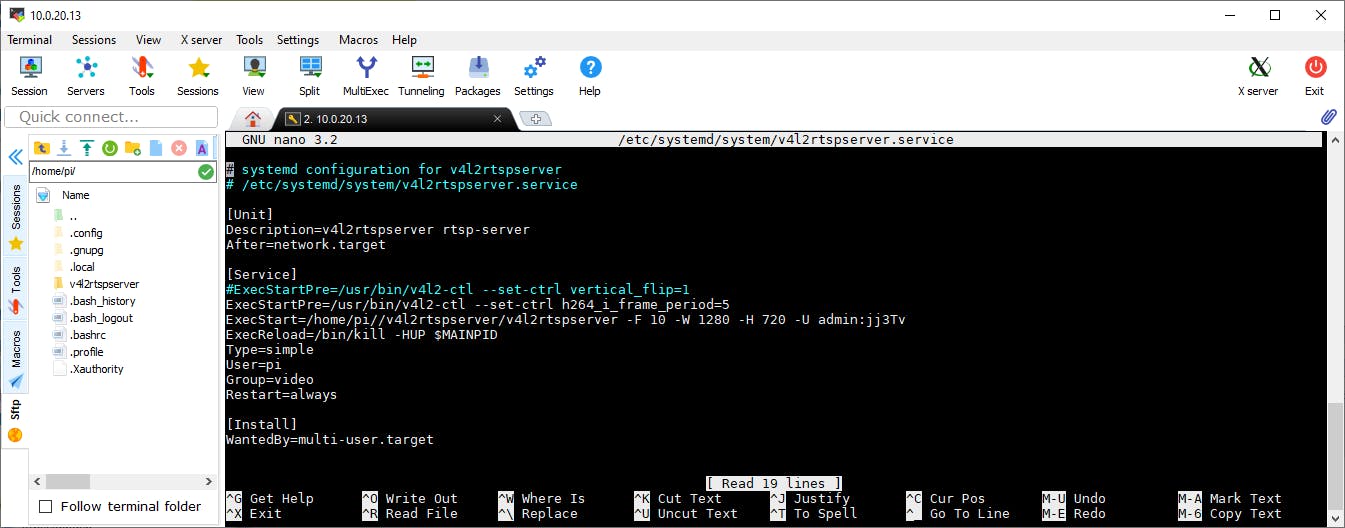Select the .local folder
Image resolution: width=1345 pixels, height=528 pixels.
tap(82, 267)
